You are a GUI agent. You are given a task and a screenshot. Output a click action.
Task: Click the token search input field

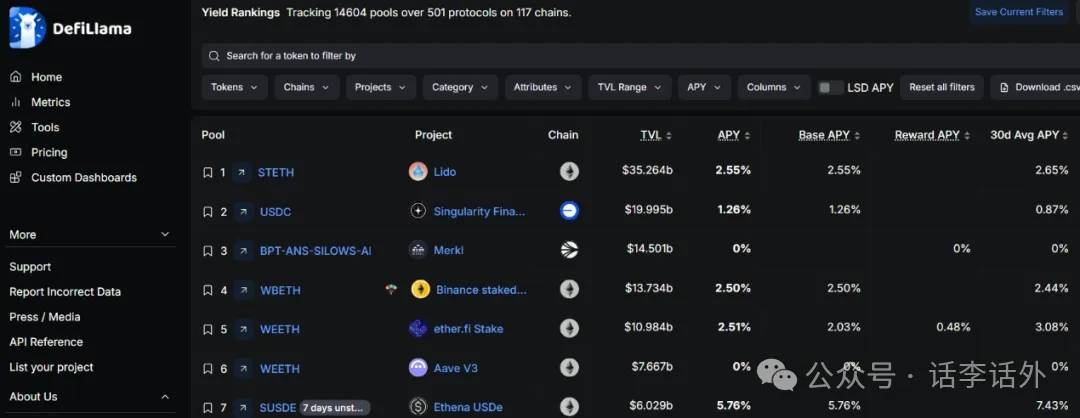[x=600, y=56]
